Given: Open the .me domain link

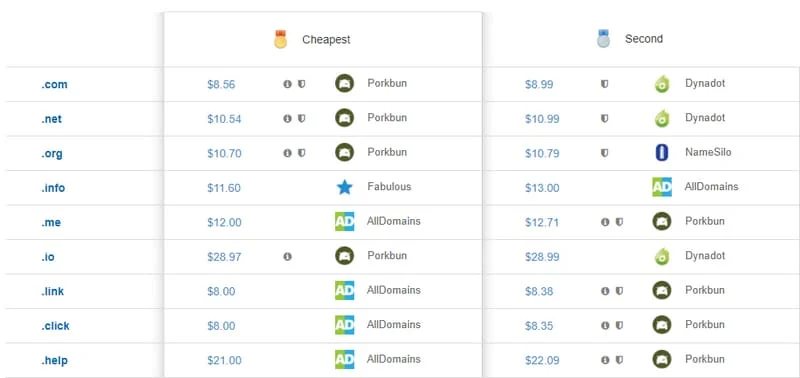Looking at the screenshot, I should (x=51, y=222).
